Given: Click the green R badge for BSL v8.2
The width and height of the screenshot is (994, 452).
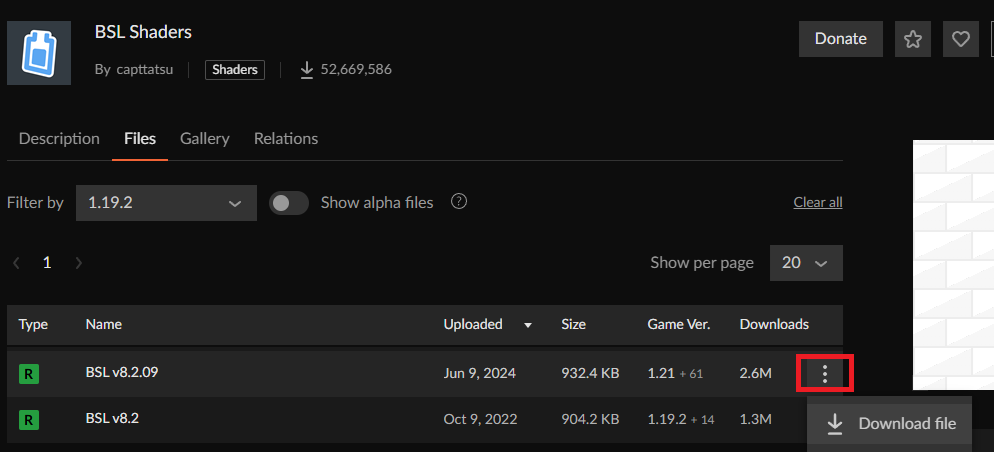Looking at the screenshot, I should [x=29, y=420].
